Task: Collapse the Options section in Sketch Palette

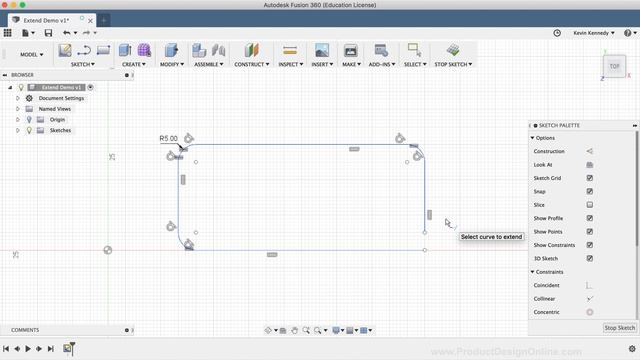Action: (x=533, y=138)
